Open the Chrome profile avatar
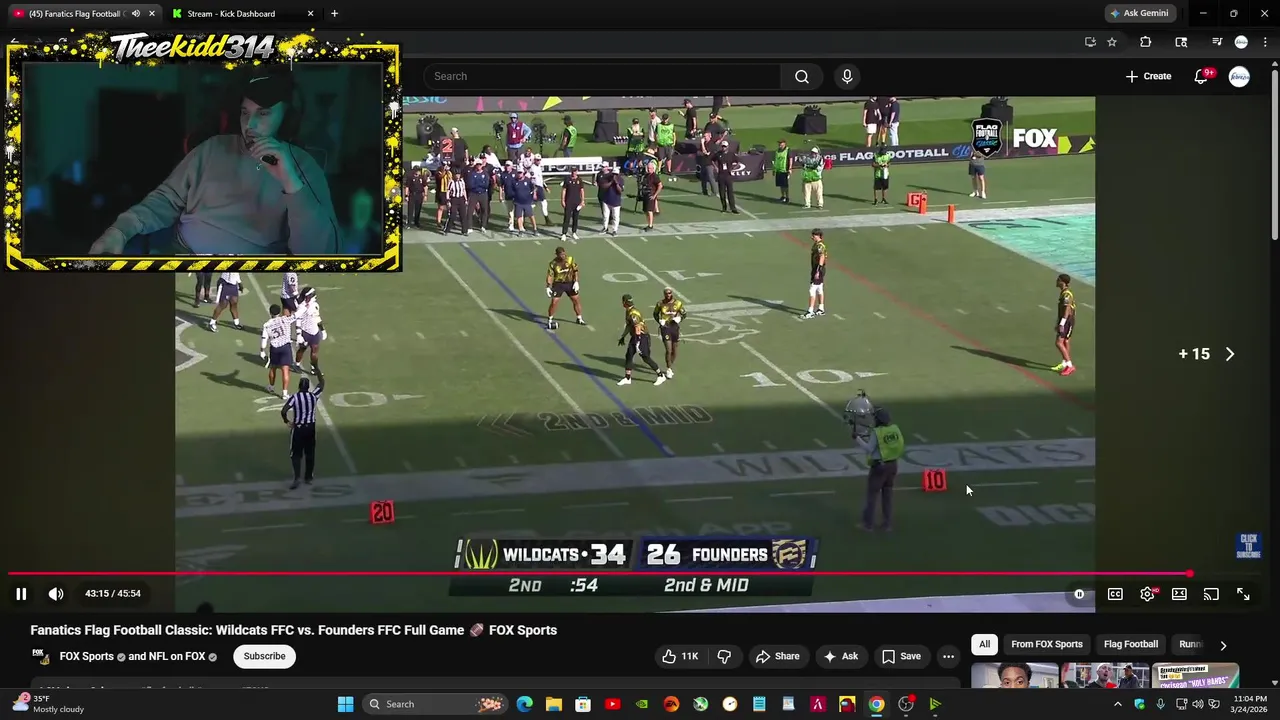 (x=1241, y=42)
